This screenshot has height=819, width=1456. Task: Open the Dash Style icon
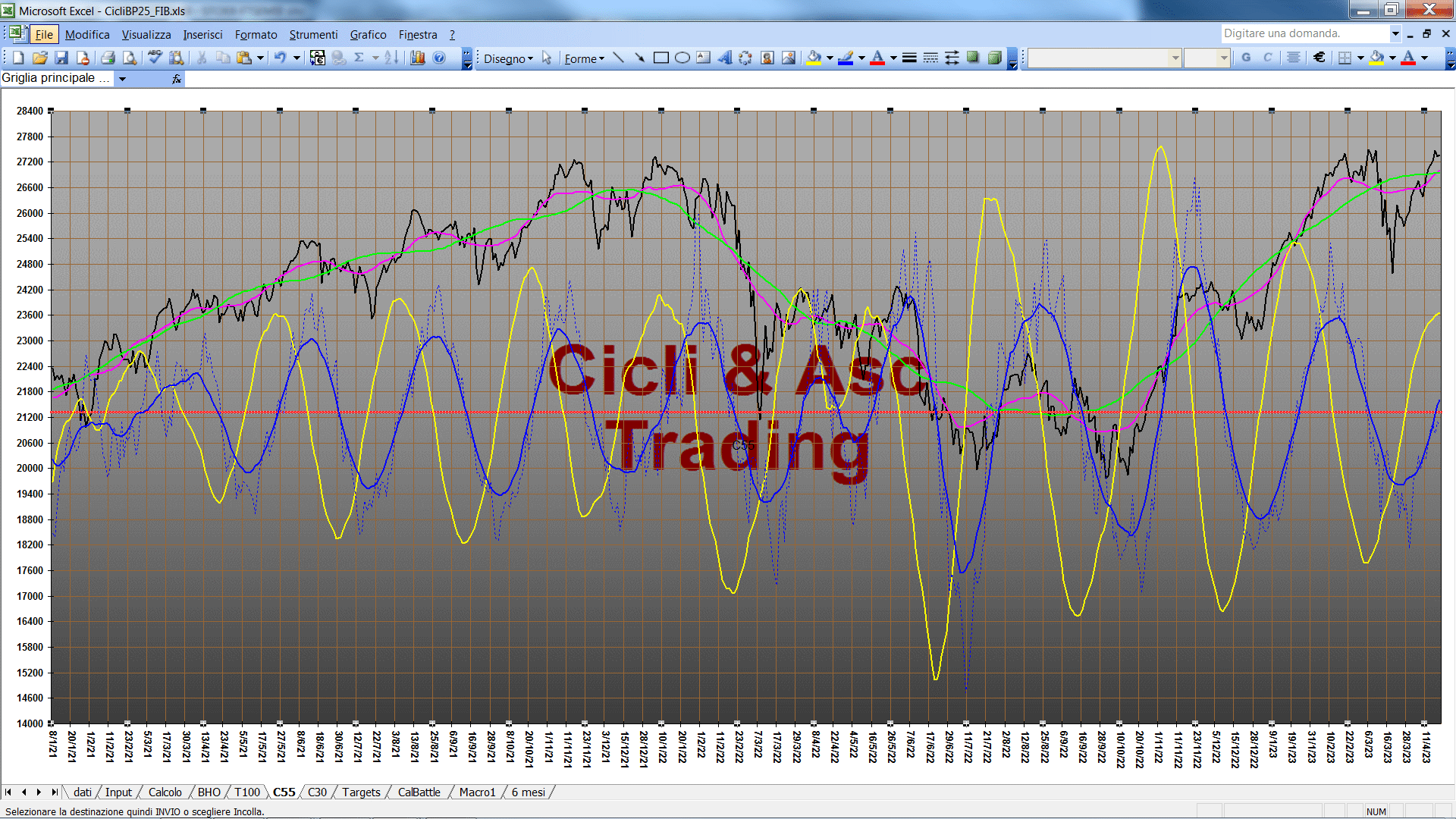(x=930, y=58)
